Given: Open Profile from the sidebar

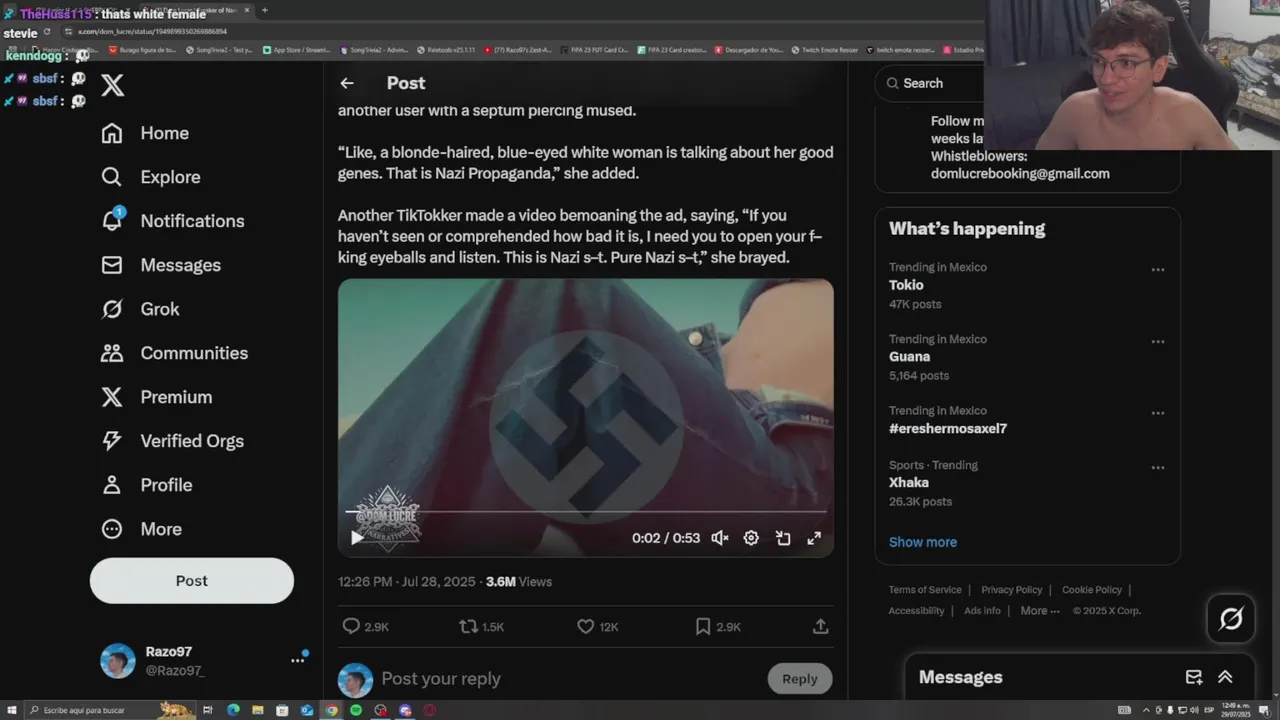Looking at the screenshot, I should point(147,485).
